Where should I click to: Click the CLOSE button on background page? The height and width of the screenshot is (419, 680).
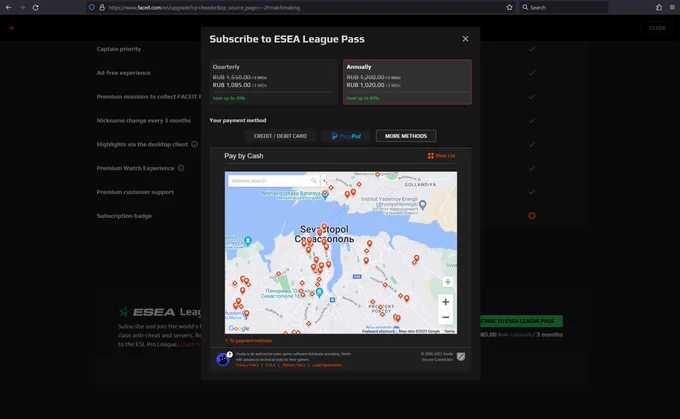pyautogui.click(x=657, y=28)
